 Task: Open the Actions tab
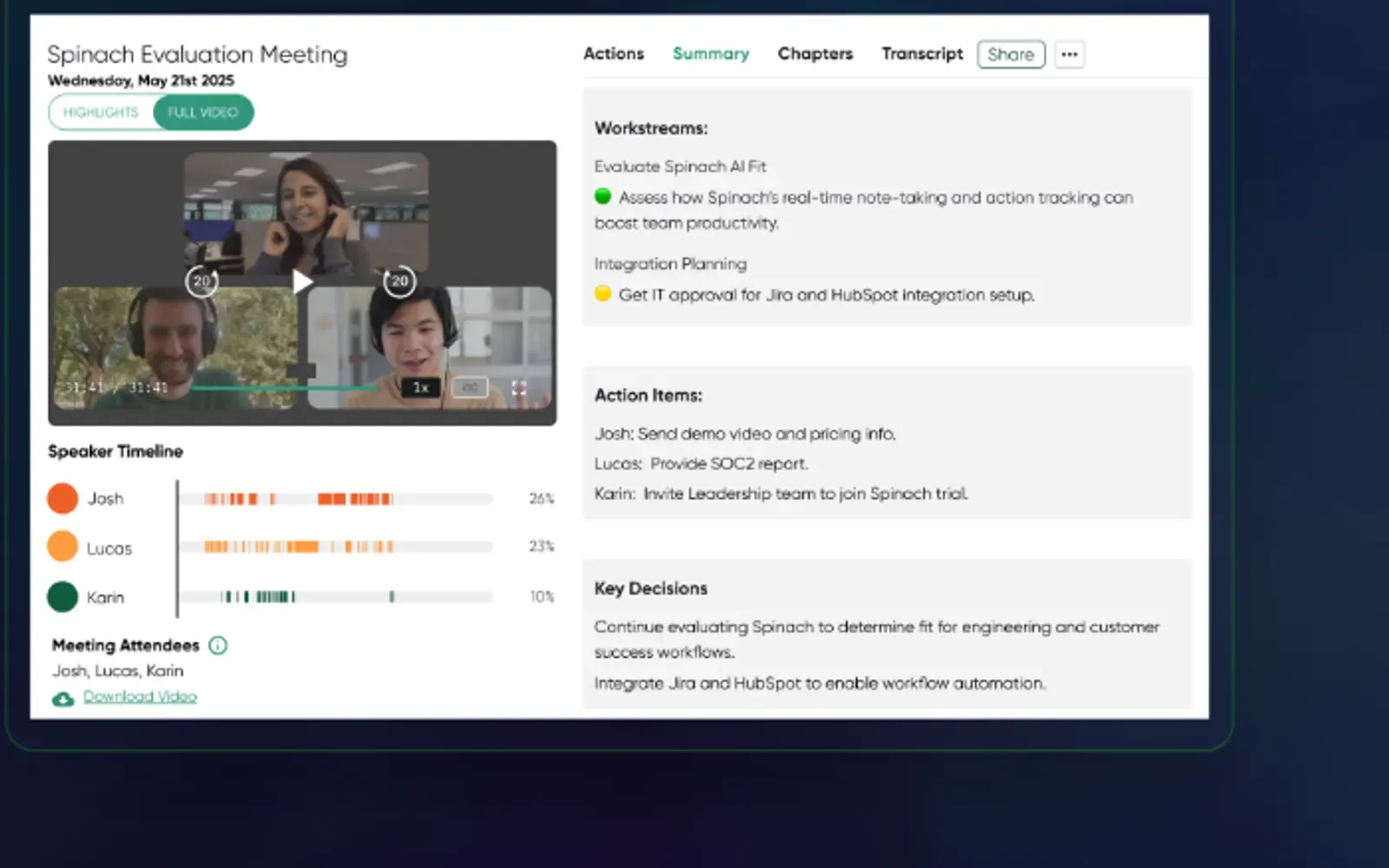coord(614,54)
